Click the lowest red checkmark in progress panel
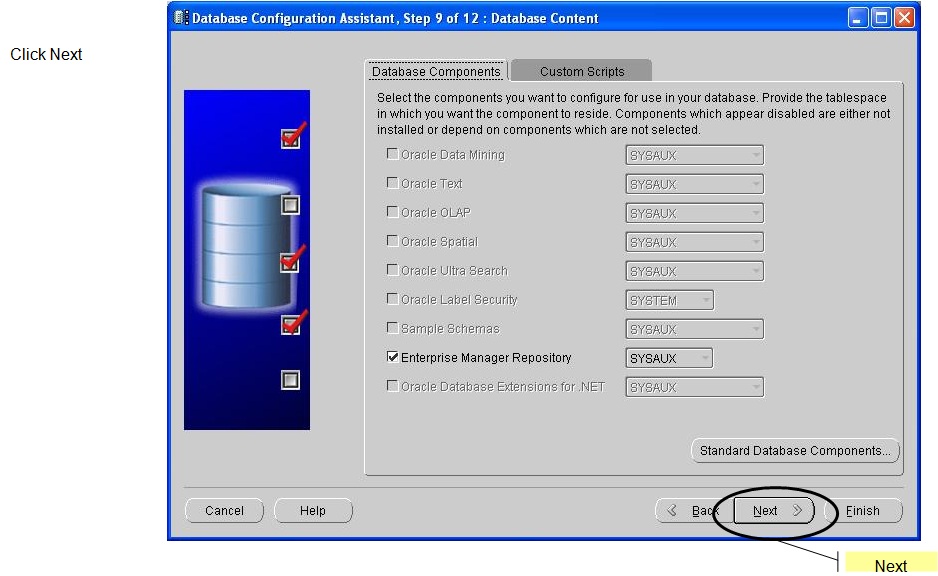The width and height of the screenshot is (938, 576). (x=290, y=324)
